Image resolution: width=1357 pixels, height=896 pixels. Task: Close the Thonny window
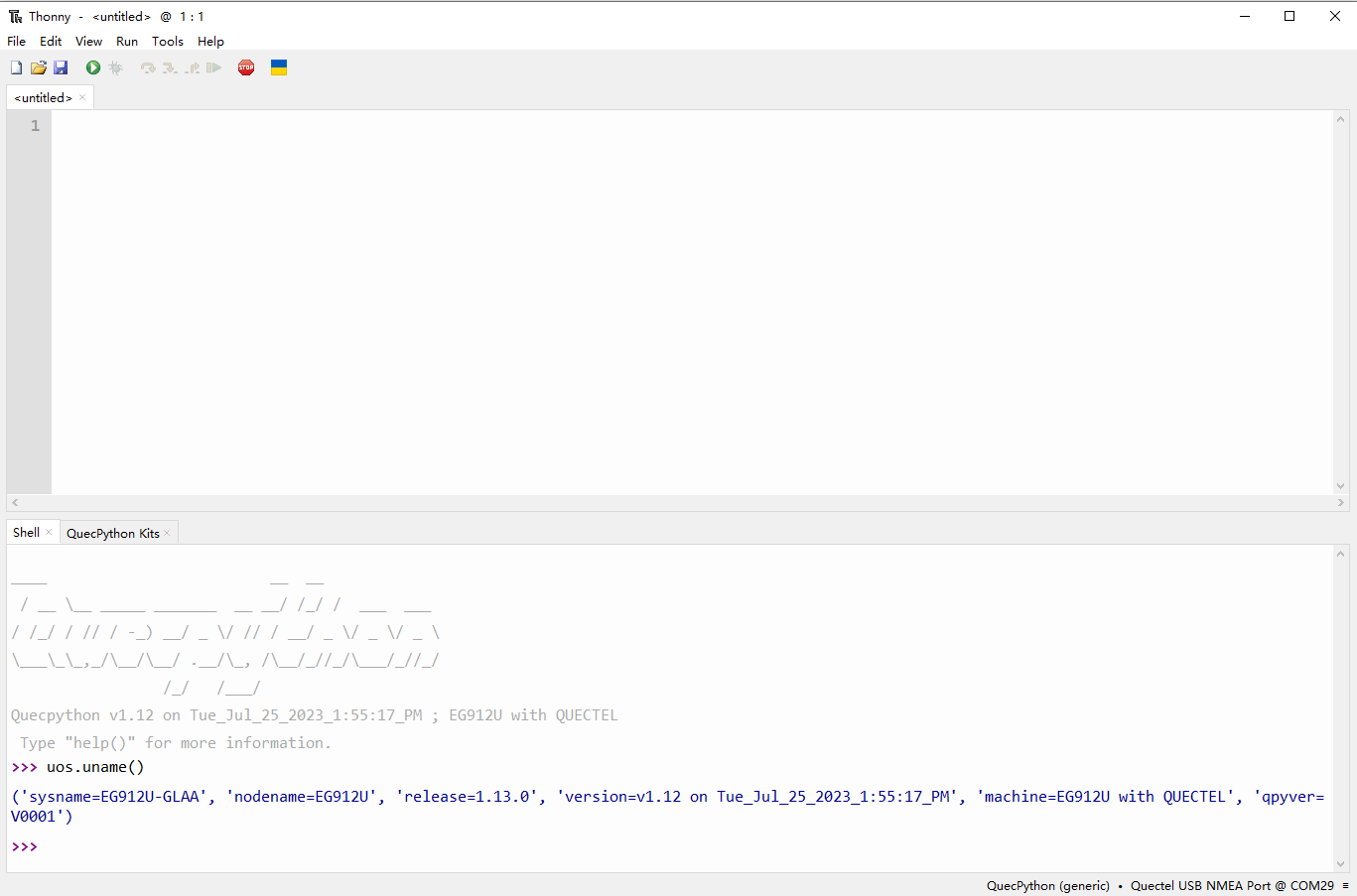[1335, 16]
